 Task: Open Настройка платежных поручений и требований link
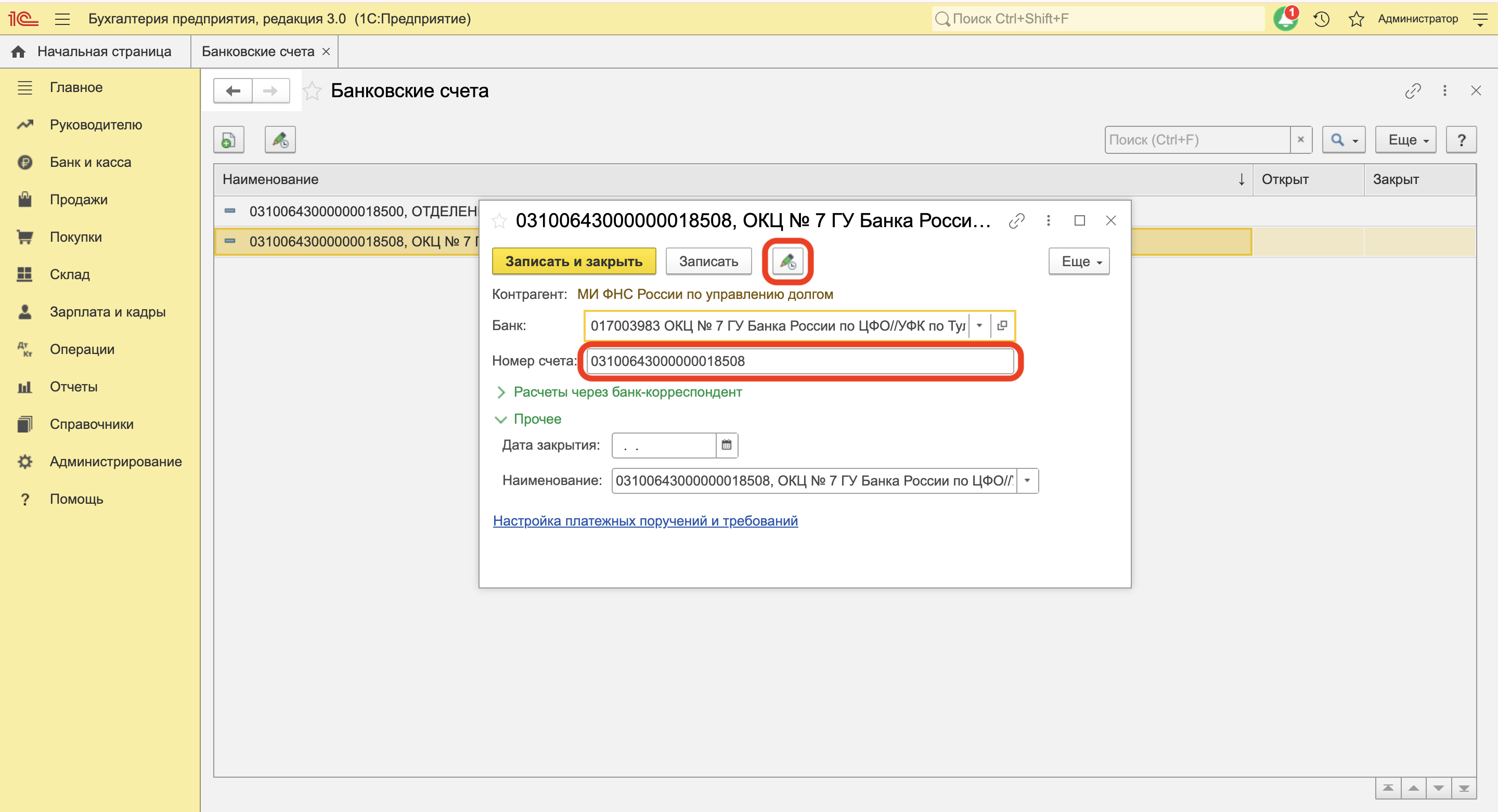pos(645,521)
